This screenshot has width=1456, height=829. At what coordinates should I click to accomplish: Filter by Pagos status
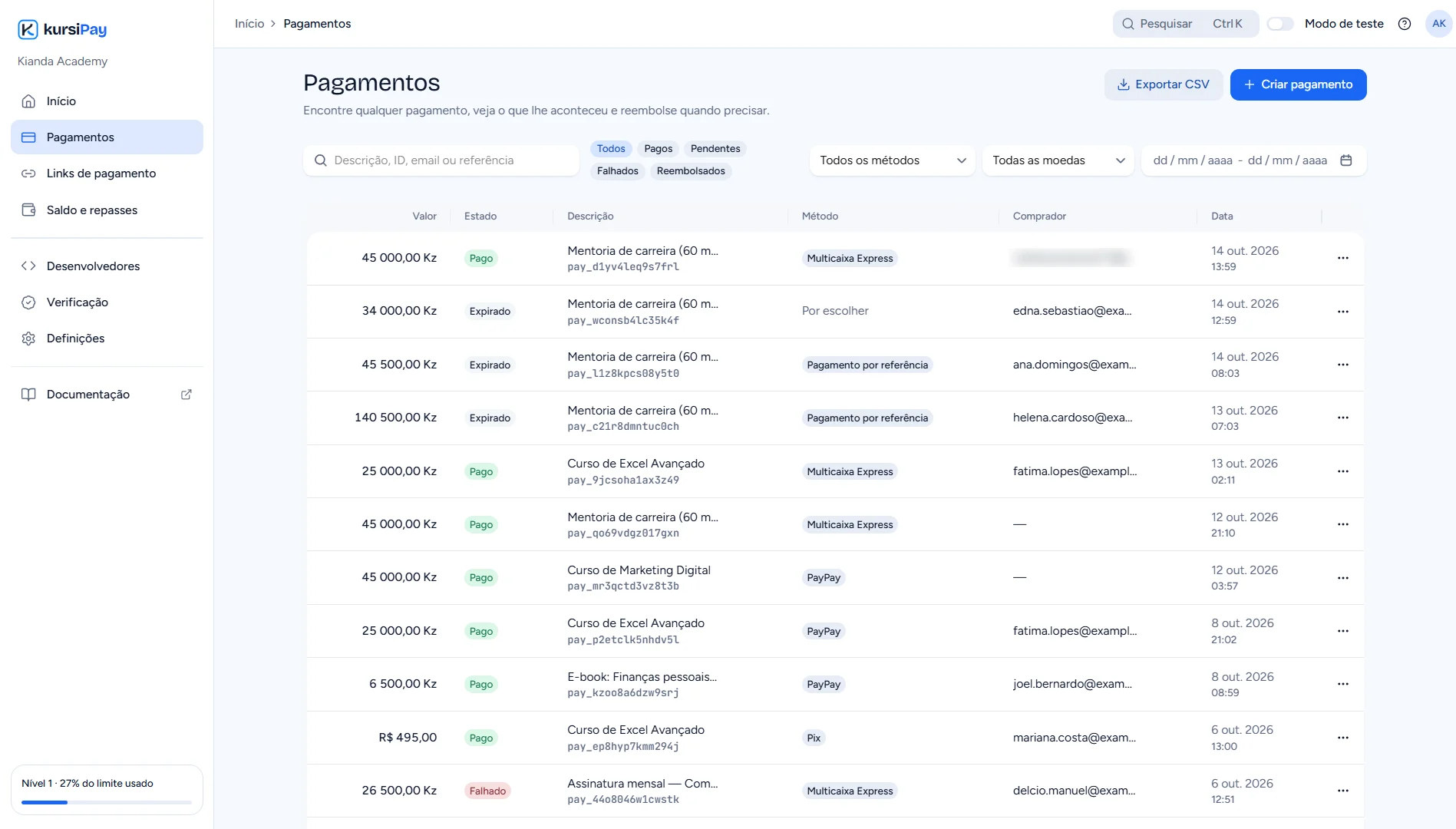pyautogui.click(x=658, y=149)
